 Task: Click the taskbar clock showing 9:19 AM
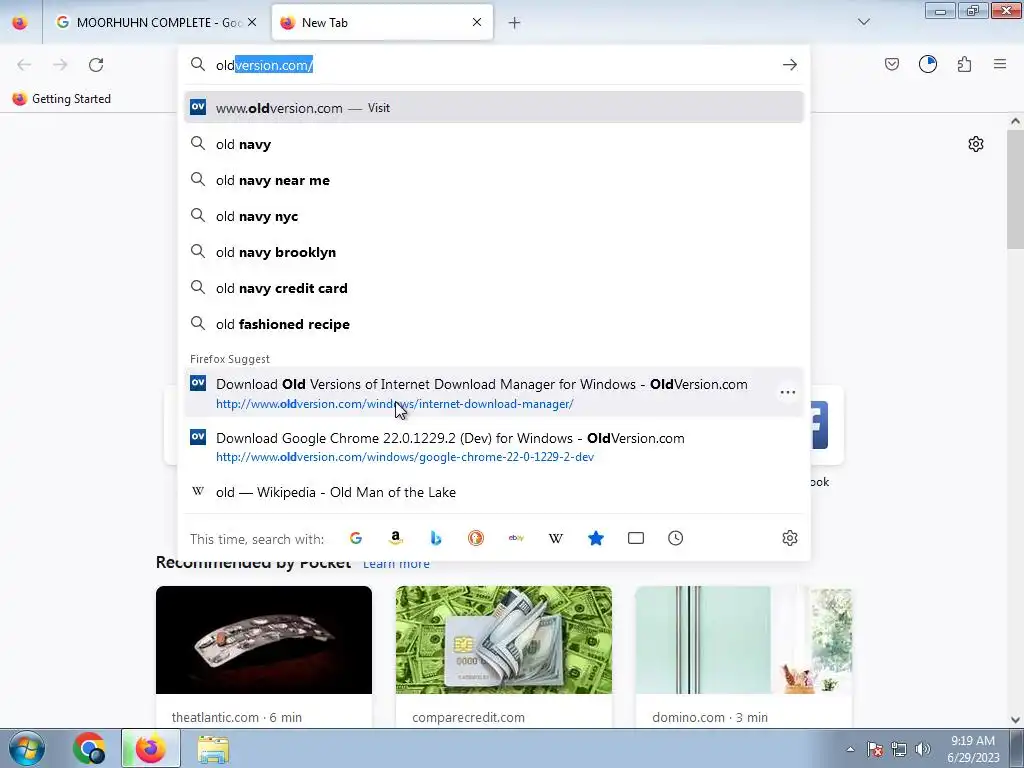pos(973,749)
